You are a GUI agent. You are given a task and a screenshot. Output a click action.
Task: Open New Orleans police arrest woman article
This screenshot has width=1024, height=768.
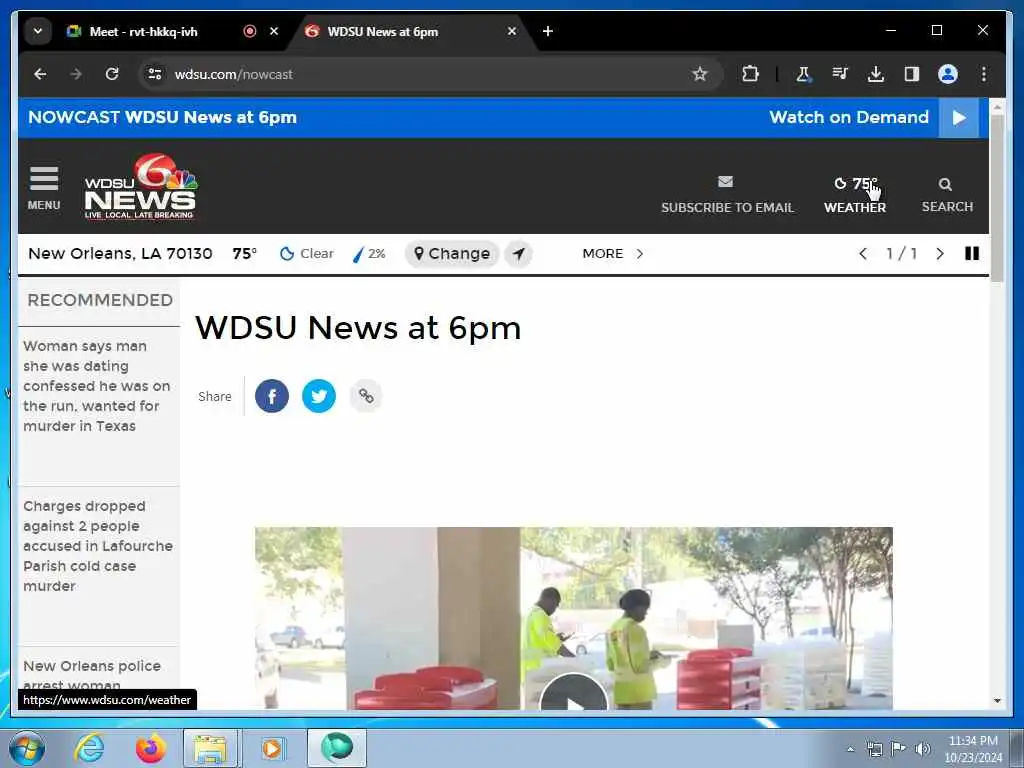click(92, 675)
